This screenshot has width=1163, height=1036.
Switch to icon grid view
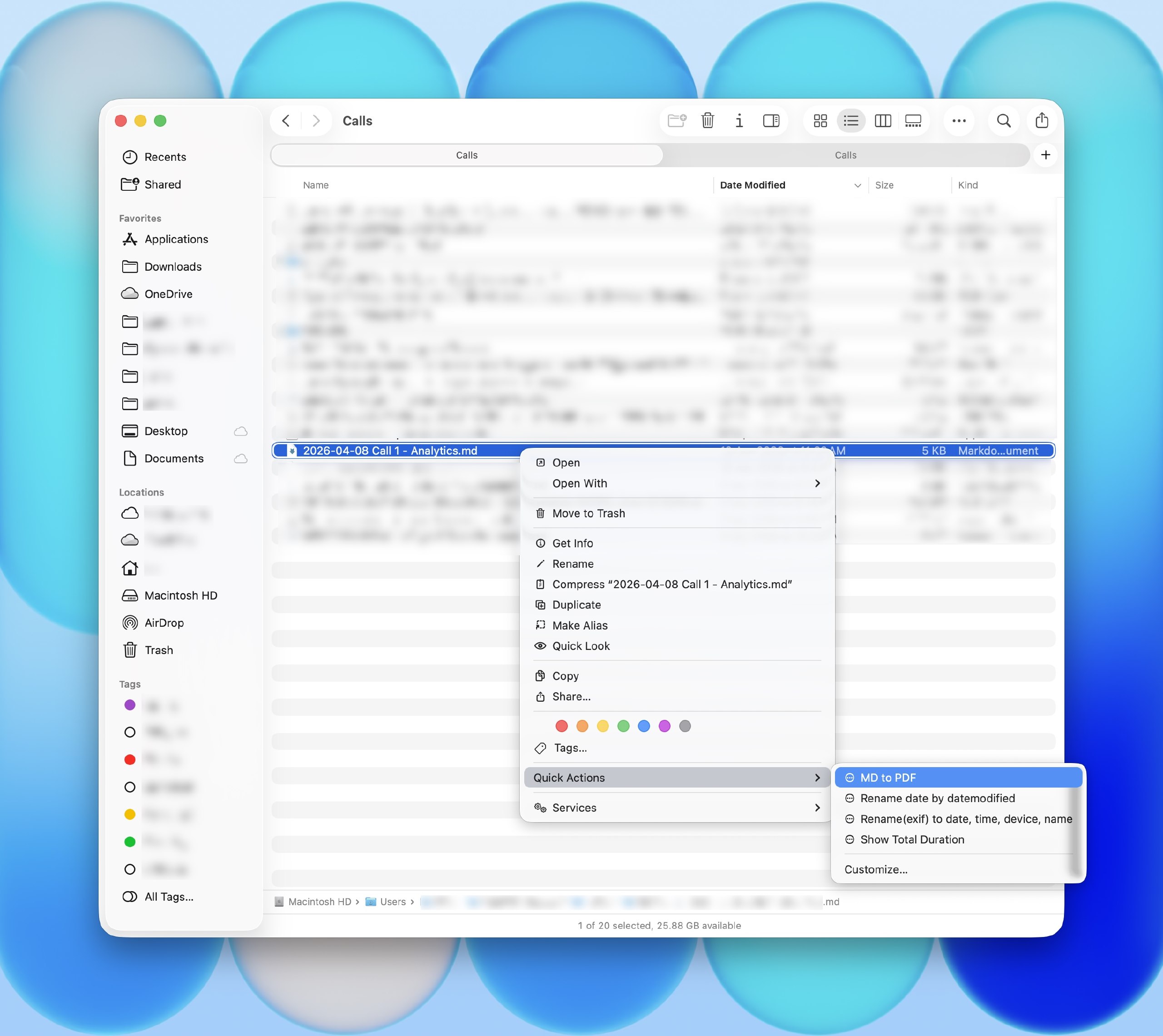point(820,121)
